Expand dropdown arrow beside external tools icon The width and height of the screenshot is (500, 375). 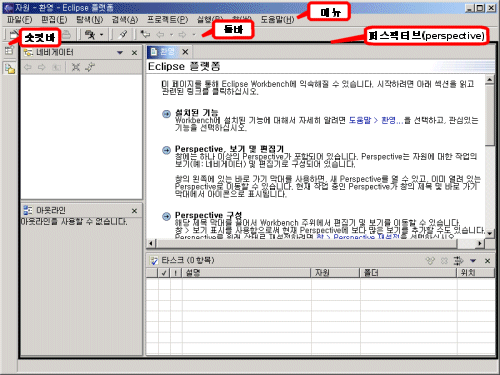point(101,35)
